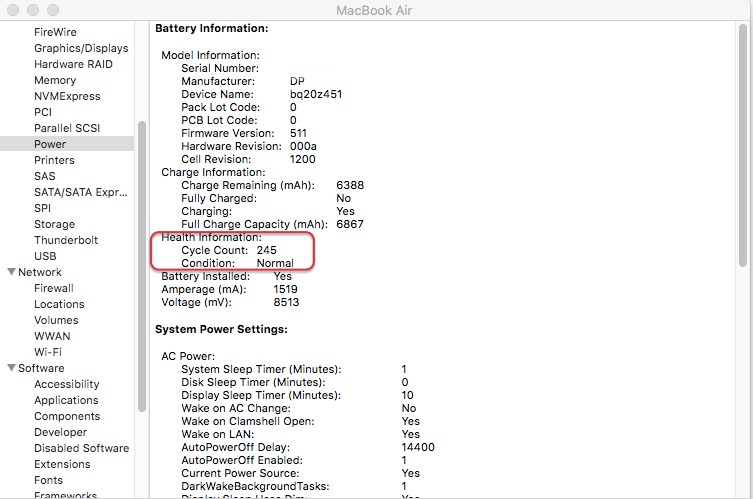This screenshot has width=753, height=499.
Task: Click the Battery Information heading
Action: pyautogui.click(x=212, y=28)
